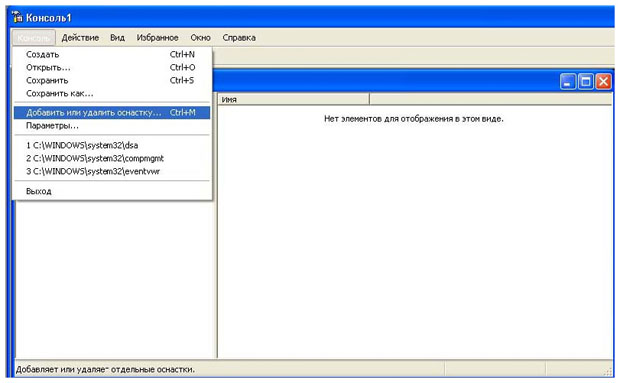Click Сохранить in the dropdown menu

point(112,81)
